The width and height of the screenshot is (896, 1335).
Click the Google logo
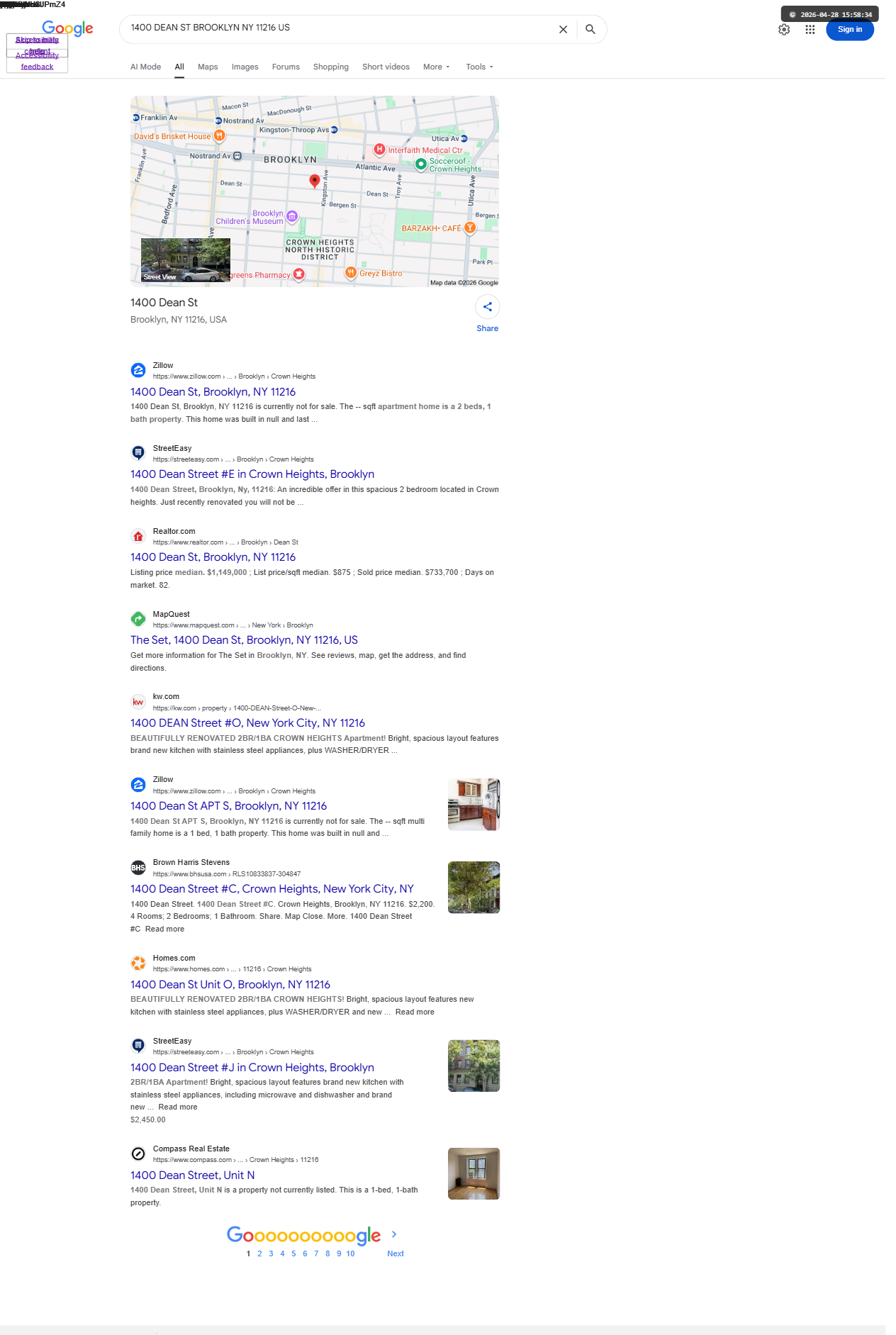coord(67,28)
